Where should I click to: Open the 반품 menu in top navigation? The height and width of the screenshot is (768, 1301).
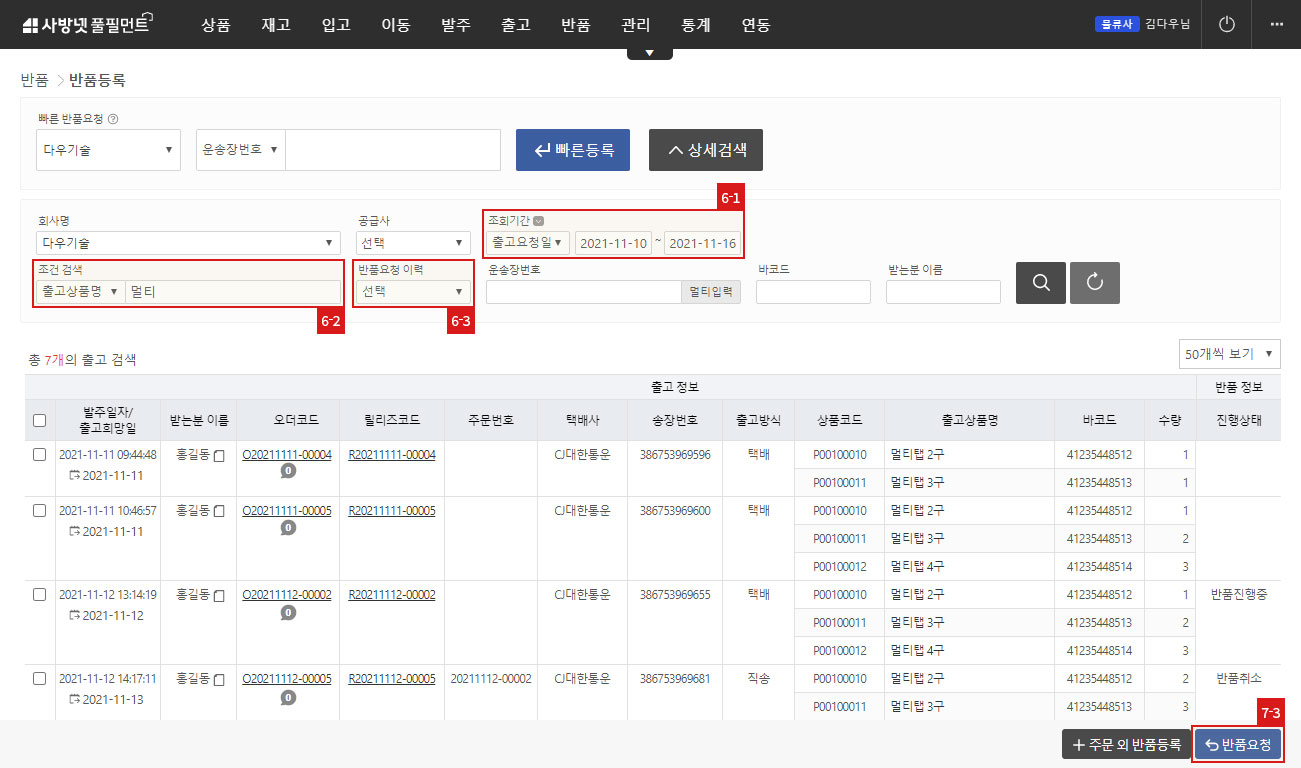pos(576,25)
